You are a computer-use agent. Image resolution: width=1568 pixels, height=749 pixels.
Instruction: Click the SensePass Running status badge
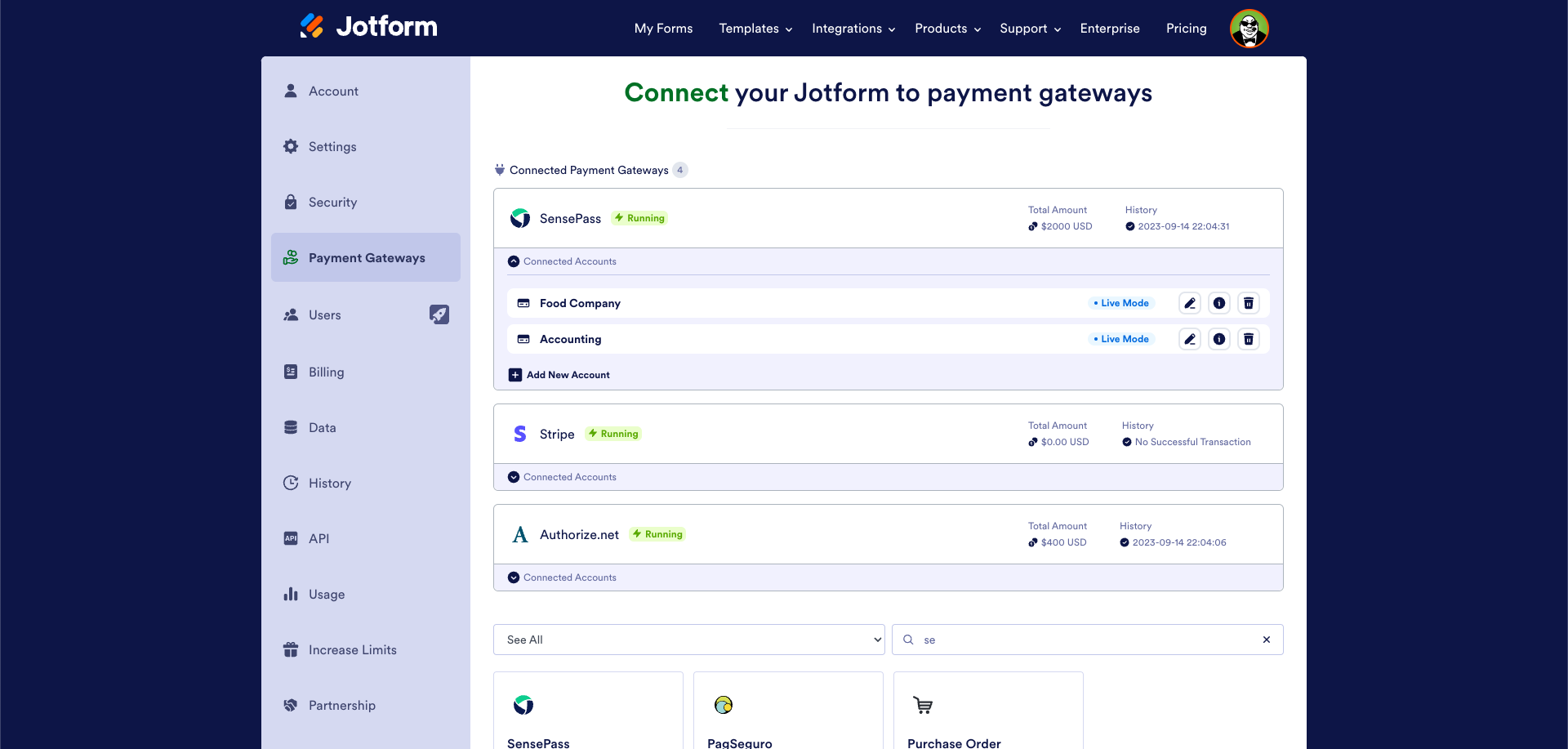pyautogui.click(x=639, y=218)
